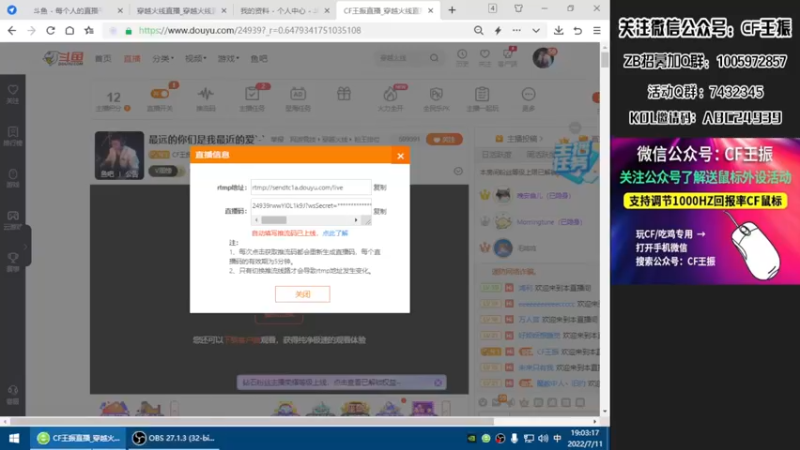This screenshot has height=450, width=800.
Task: Close the CF王振直播 browser tab
Action: point(431,10)
